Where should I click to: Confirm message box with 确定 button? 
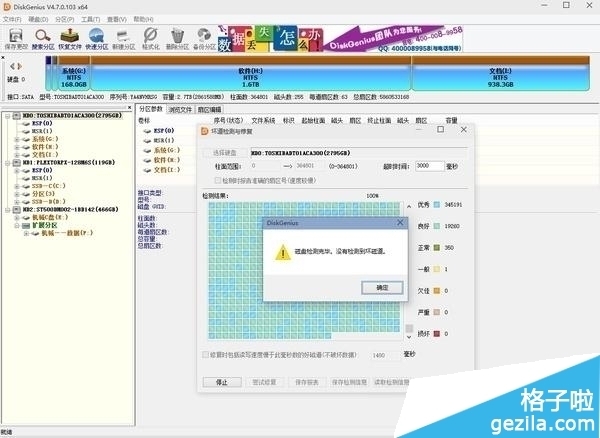click(x=382, y=288)
